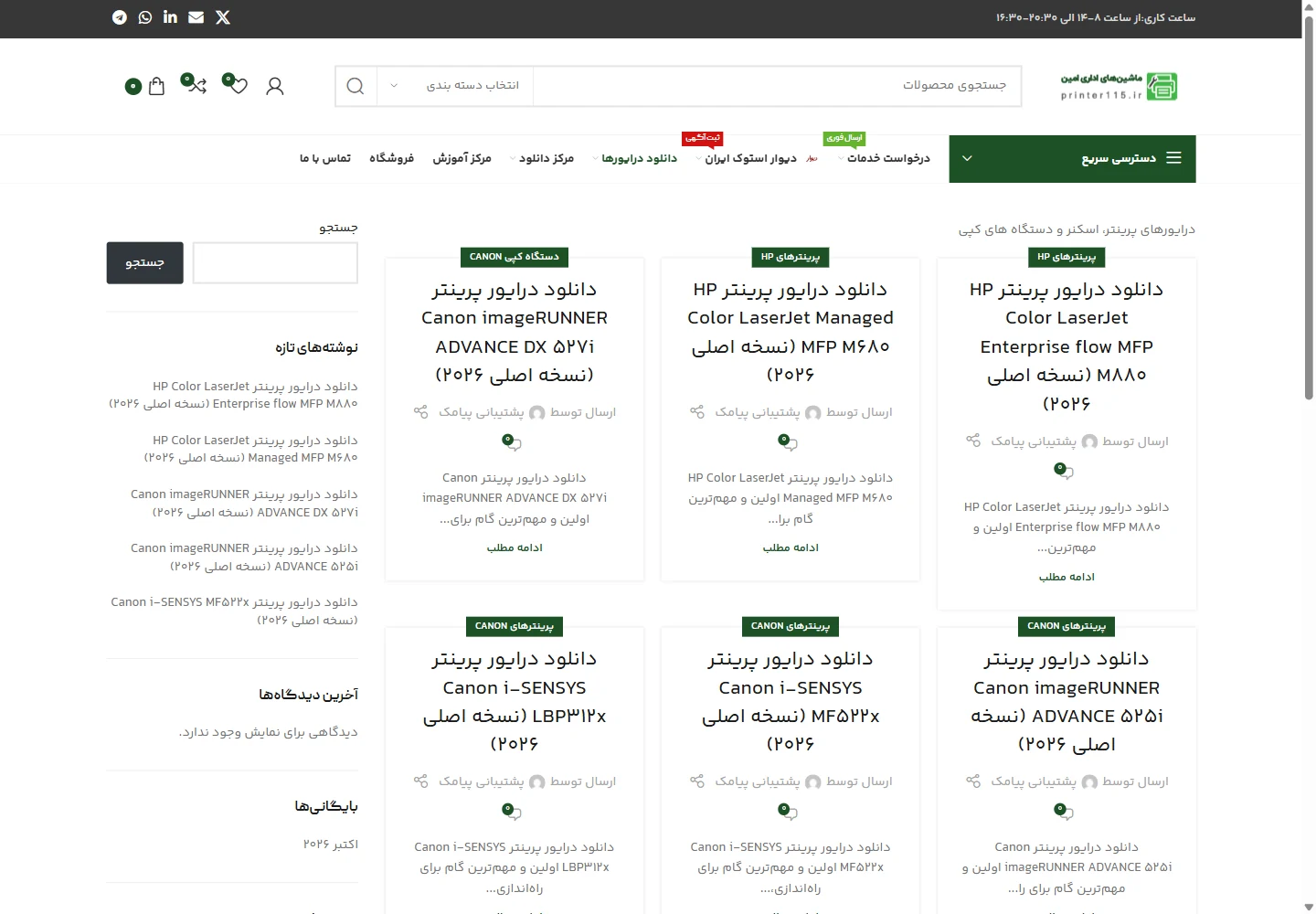Viewport: 1316px width, 914px height.
Task: Expand the مرکز دانلود menu
Action: (542, 159)
